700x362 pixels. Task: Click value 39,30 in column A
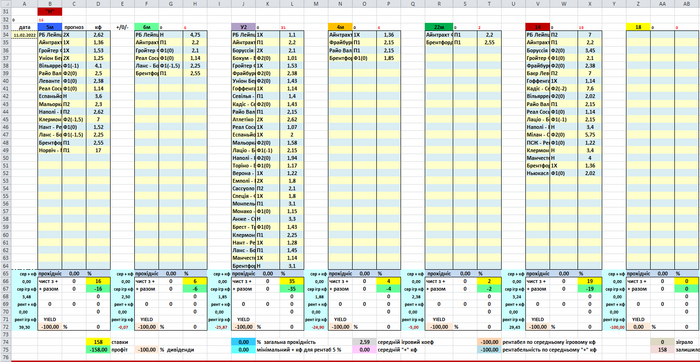(x=24, y=327)
